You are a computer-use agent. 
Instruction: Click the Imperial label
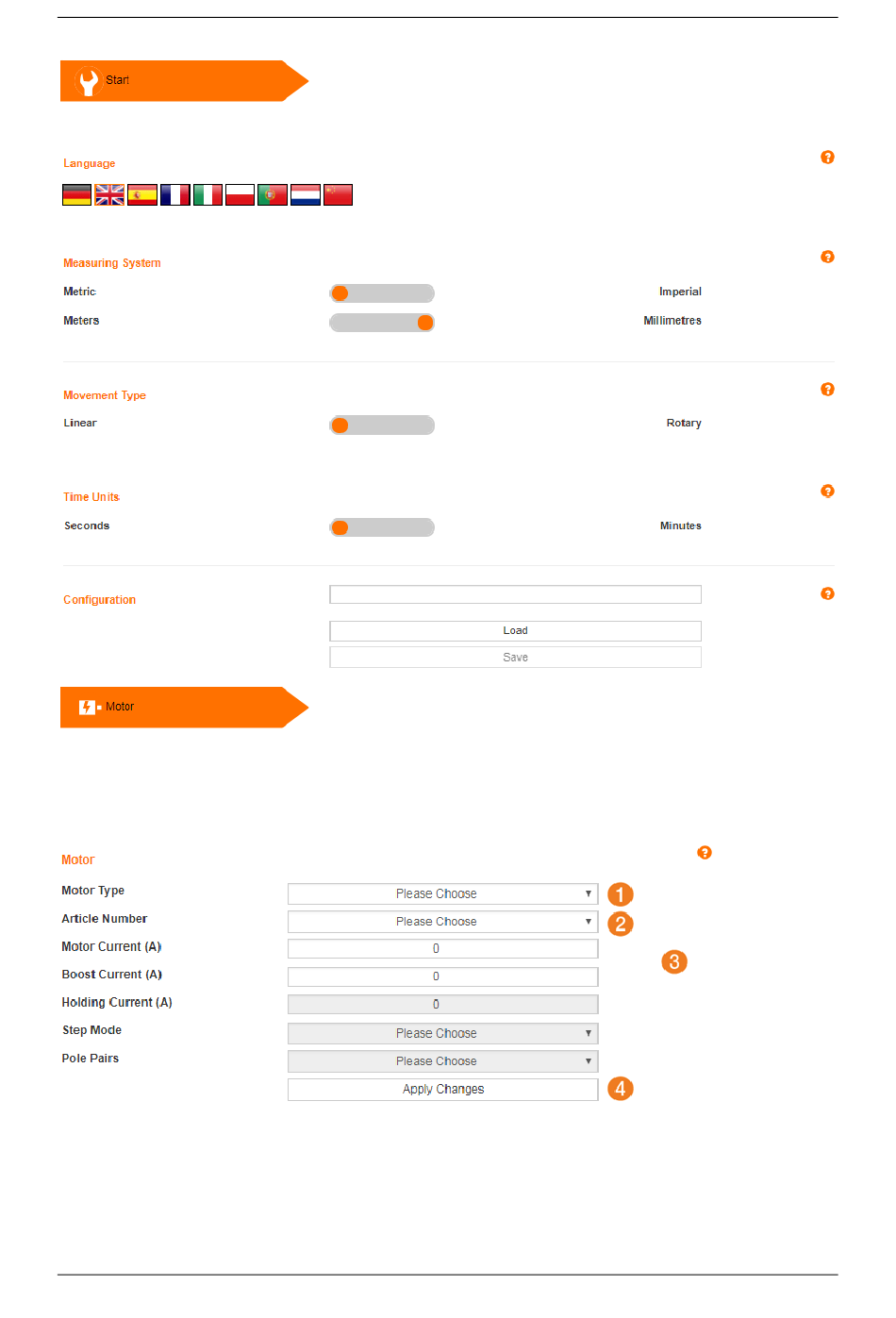point(680,292)
